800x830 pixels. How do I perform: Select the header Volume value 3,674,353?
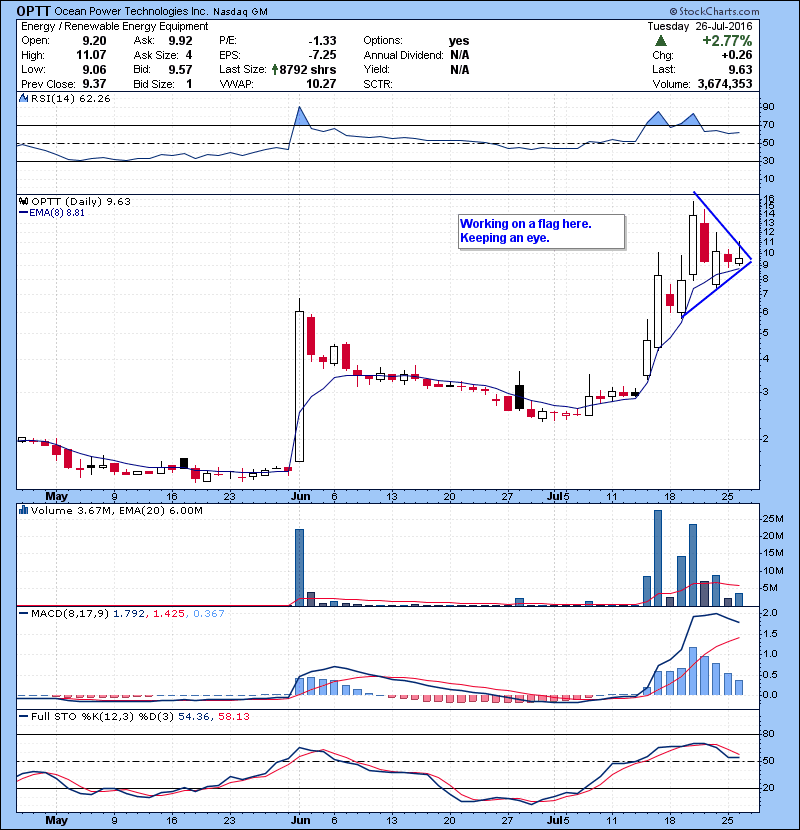tap(725, 84)
